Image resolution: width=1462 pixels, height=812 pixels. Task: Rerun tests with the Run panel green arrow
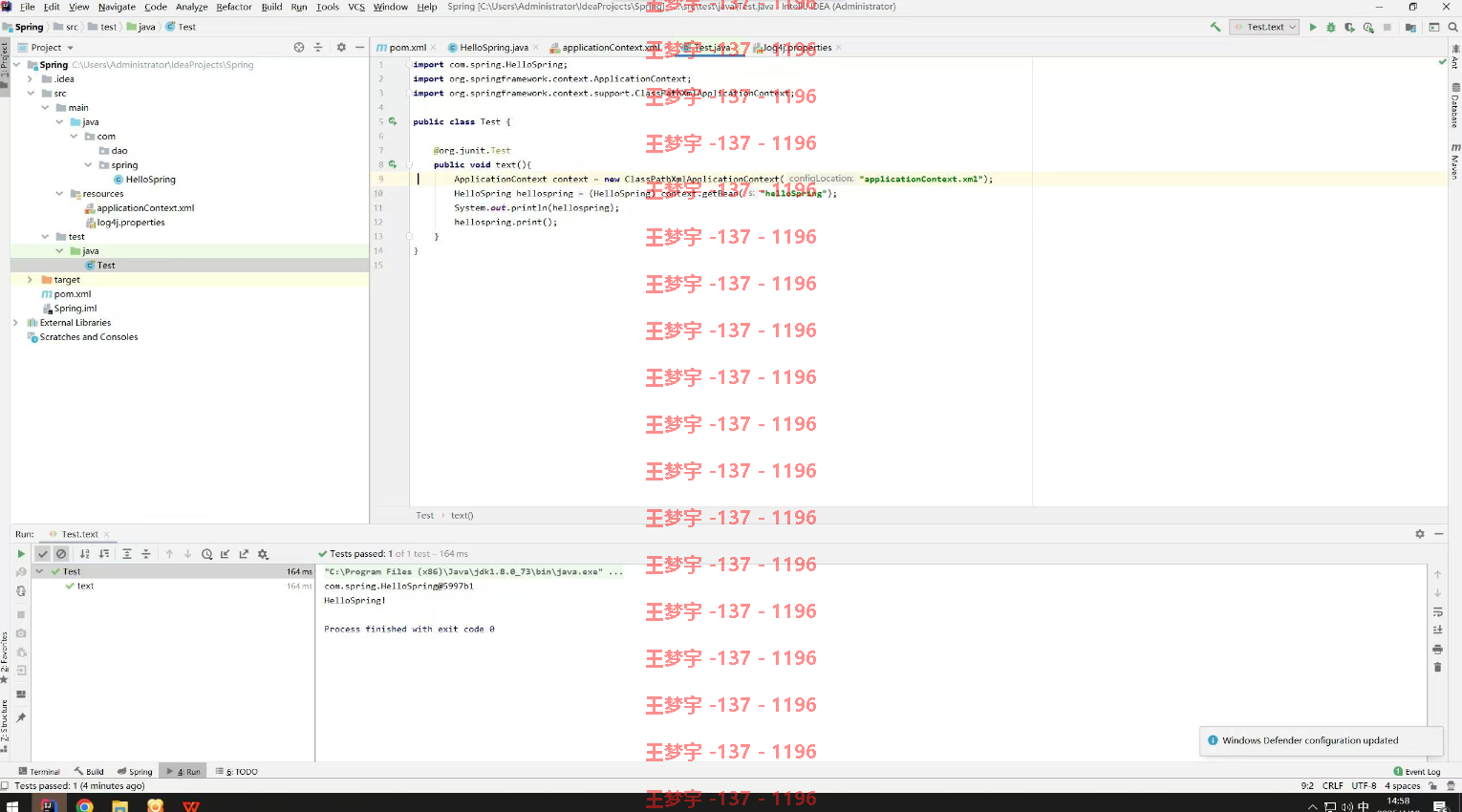21,554
